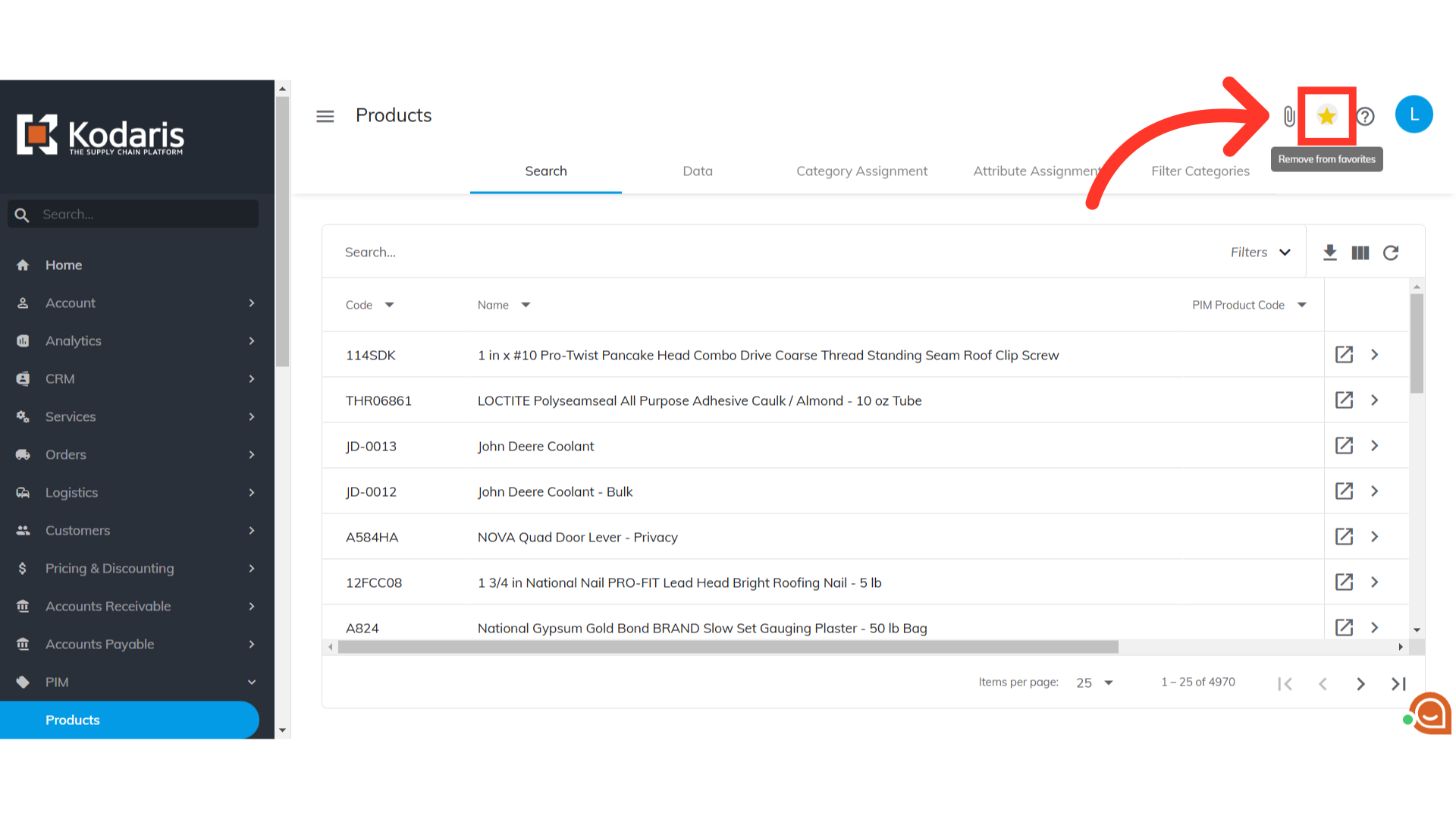Open the column chooser icon

[x=1360, y=253]
